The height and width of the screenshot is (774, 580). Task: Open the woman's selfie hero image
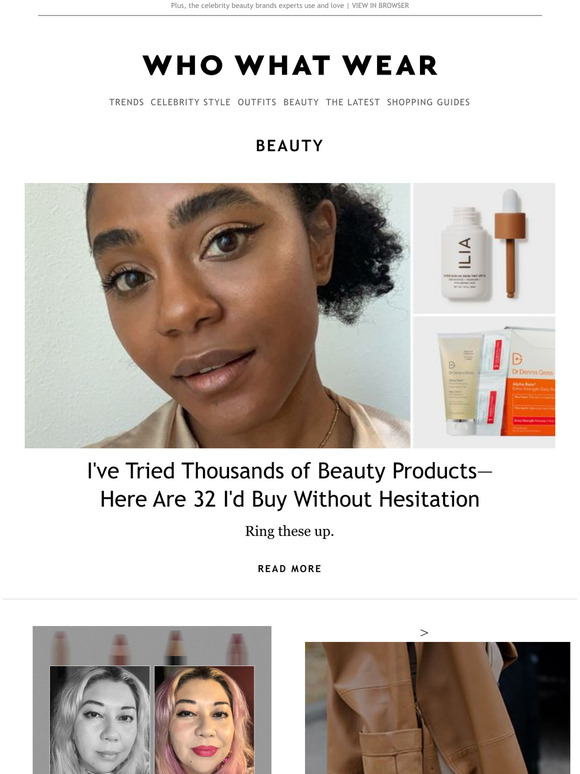(x=218, y=315)
